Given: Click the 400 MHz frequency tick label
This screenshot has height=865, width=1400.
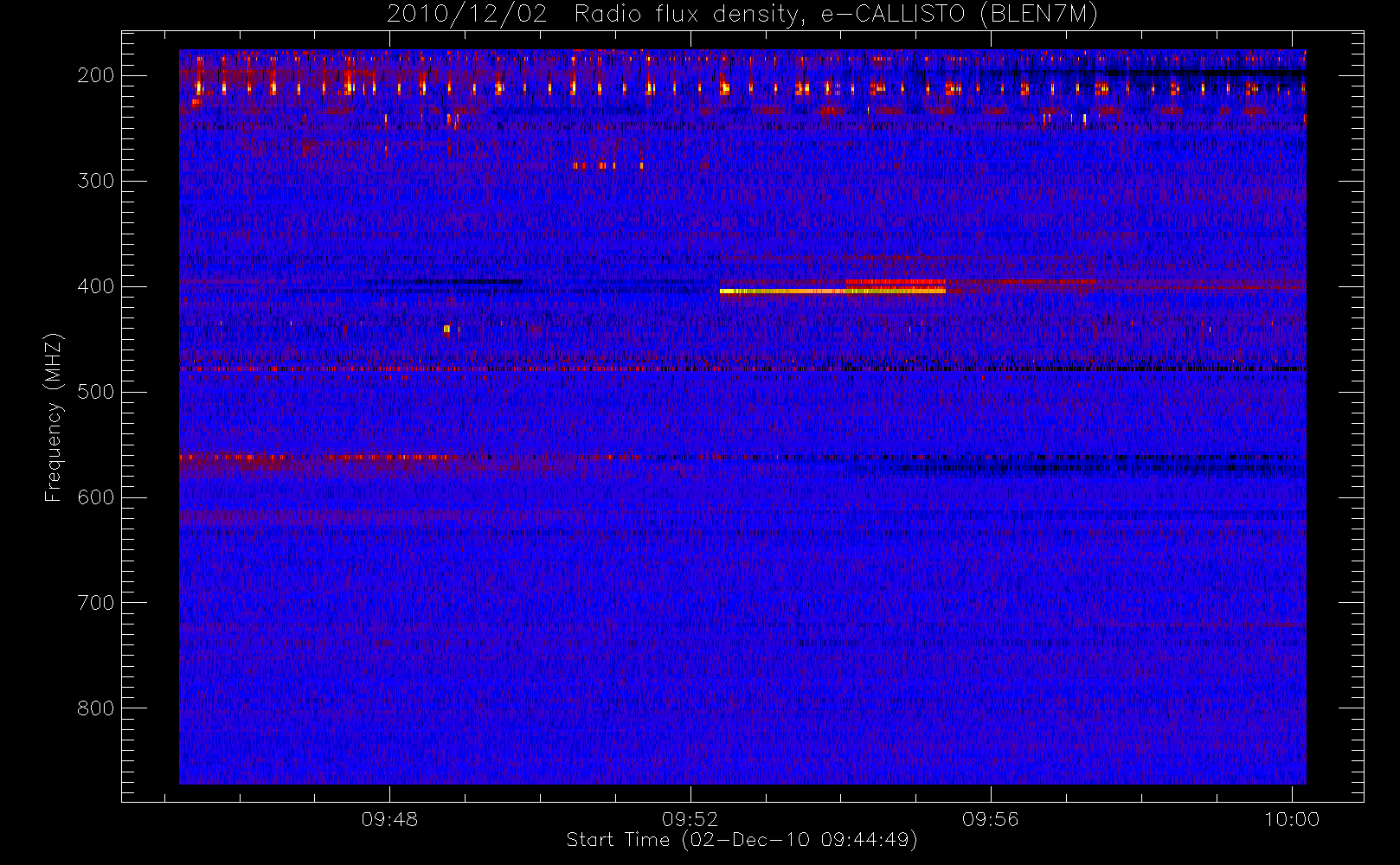Looking at the screenshot, I should pyautogui.click(x=95, y=286).
